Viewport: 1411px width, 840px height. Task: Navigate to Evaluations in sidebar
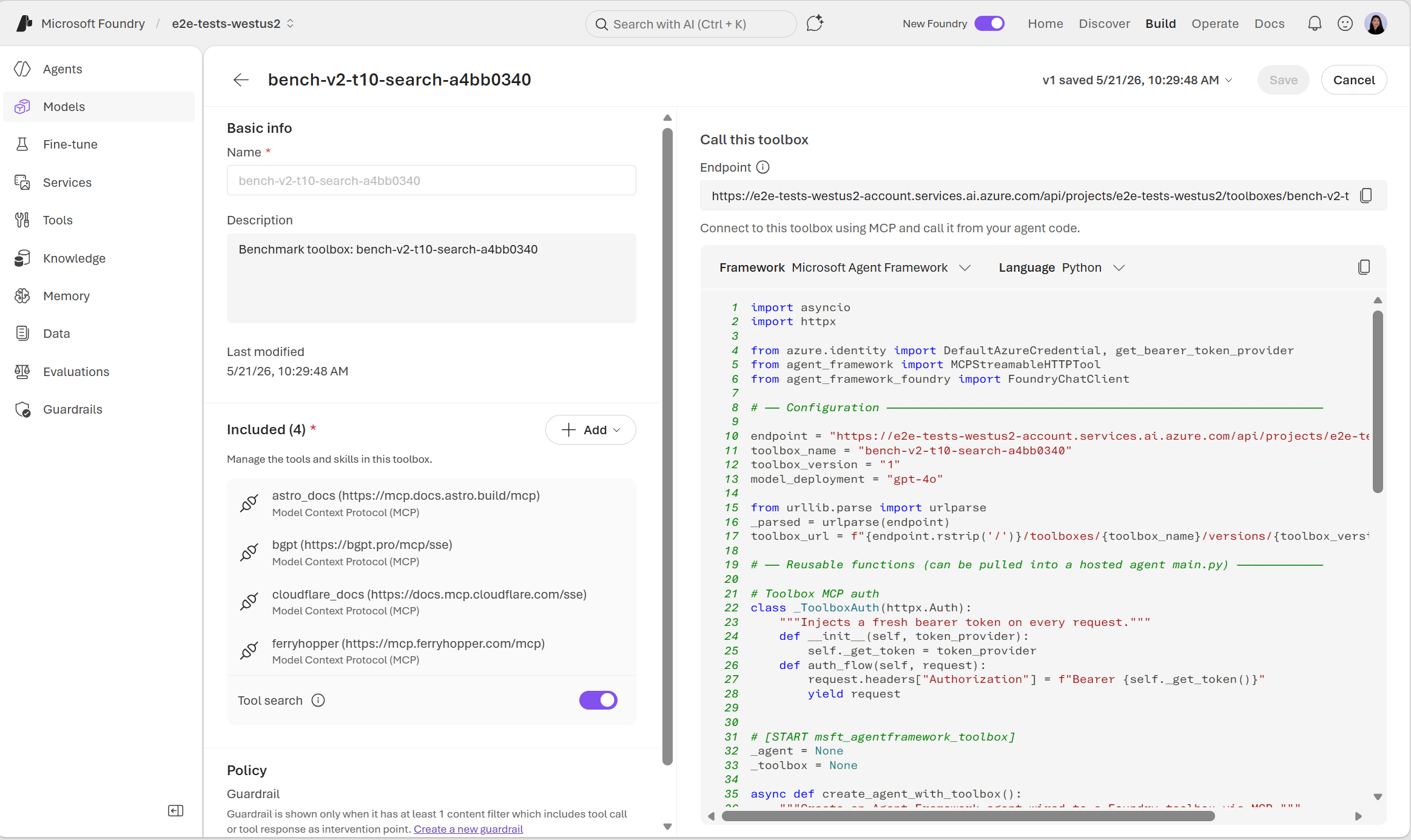[99, 372]
